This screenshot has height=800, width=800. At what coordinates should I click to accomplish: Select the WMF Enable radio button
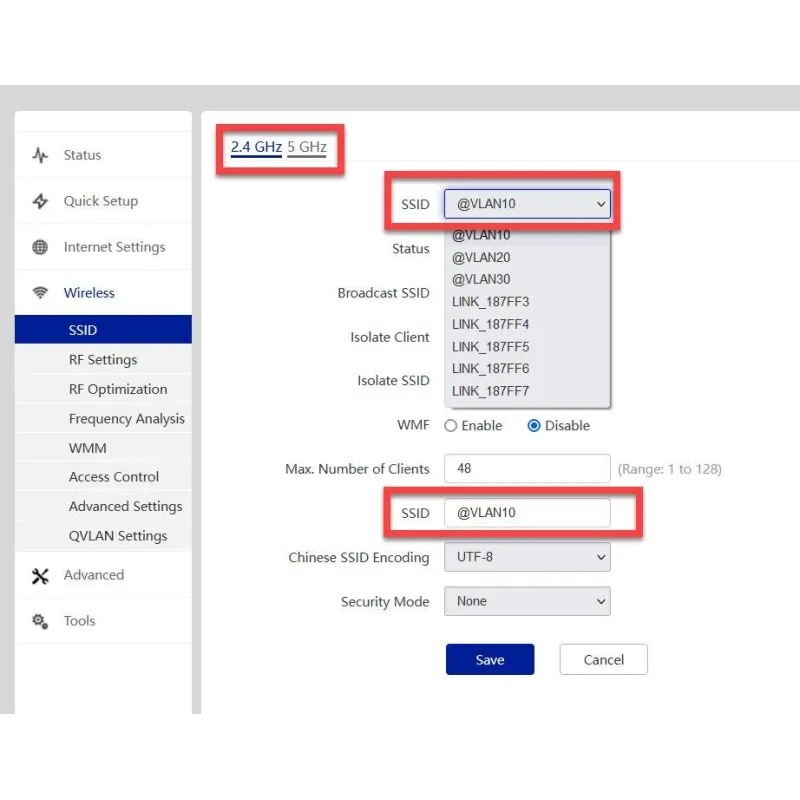[x=451, y=426]
